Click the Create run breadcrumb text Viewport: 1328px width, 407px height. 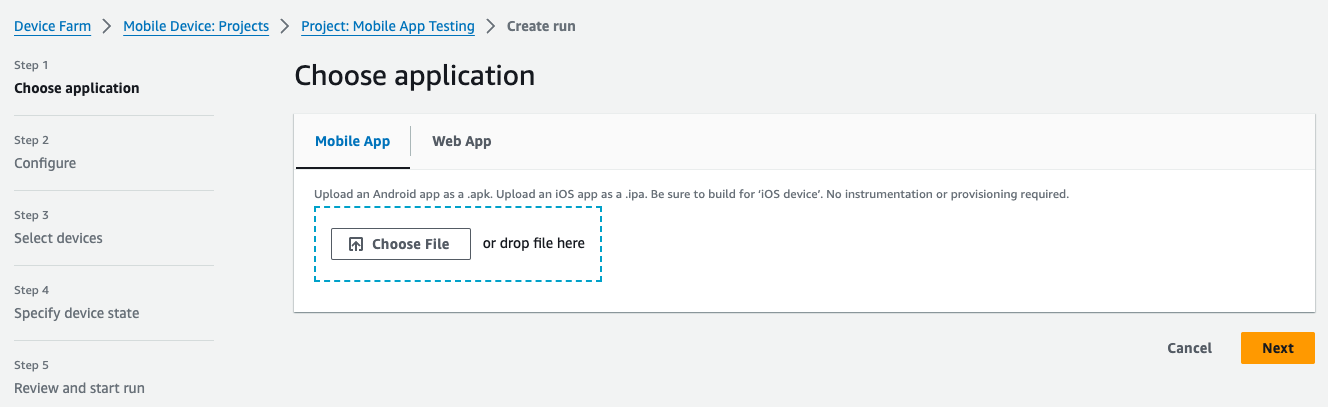point(541,26)
